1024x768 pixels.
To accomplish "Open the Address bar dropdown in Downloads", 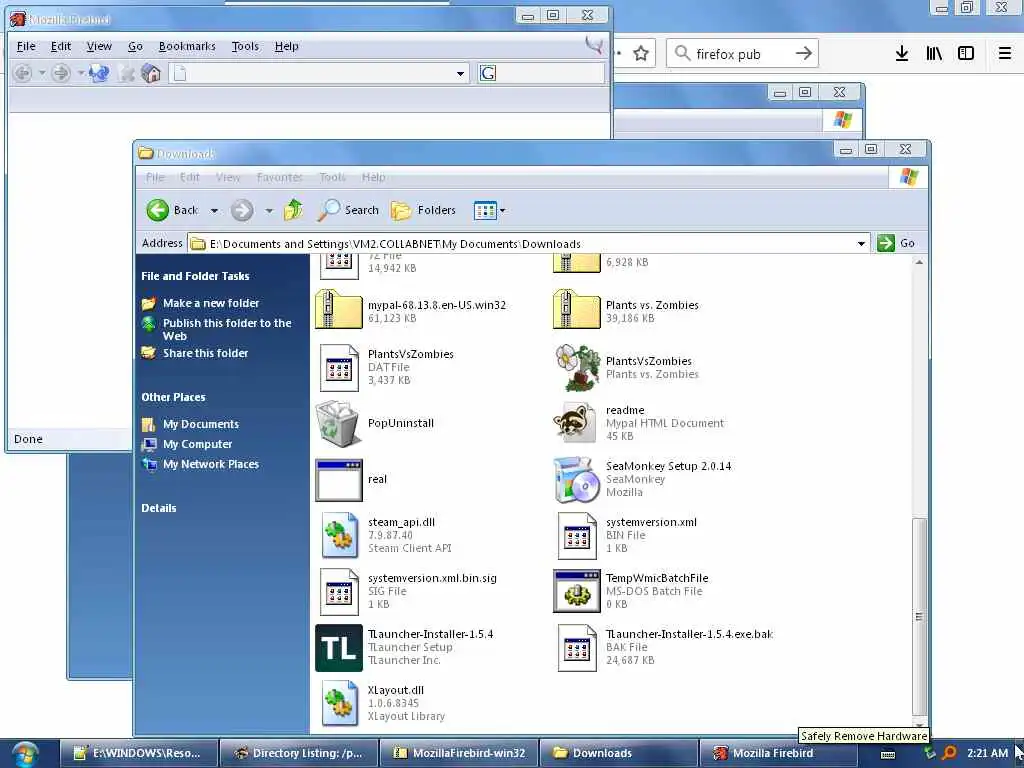I will tap(861, 244).
